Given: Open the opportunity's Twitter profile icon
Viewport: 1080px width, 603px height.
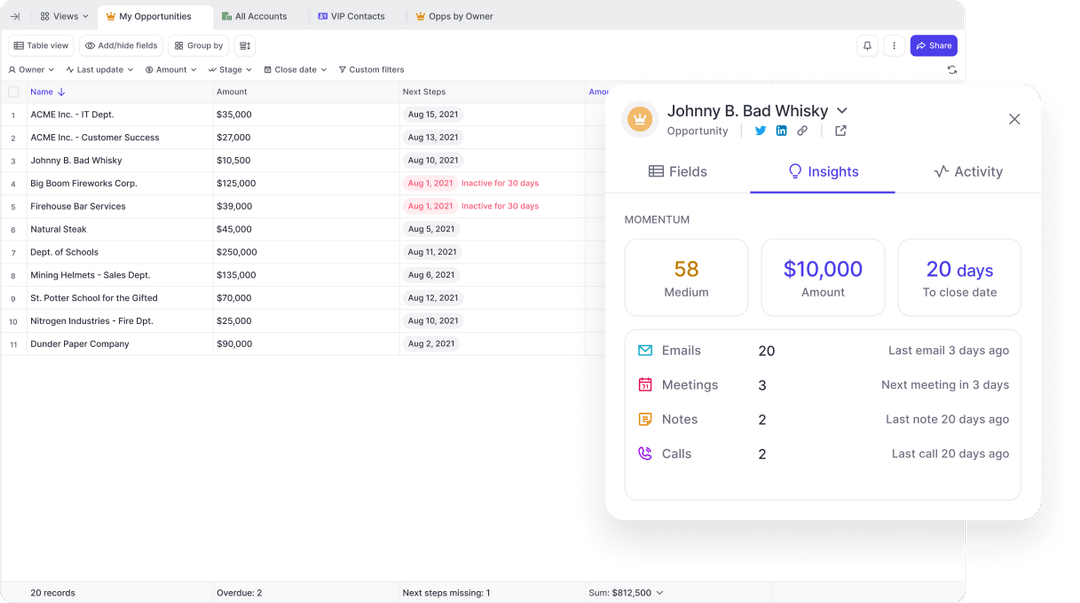Looking at the screenshot, I should [x=760, y=130].
